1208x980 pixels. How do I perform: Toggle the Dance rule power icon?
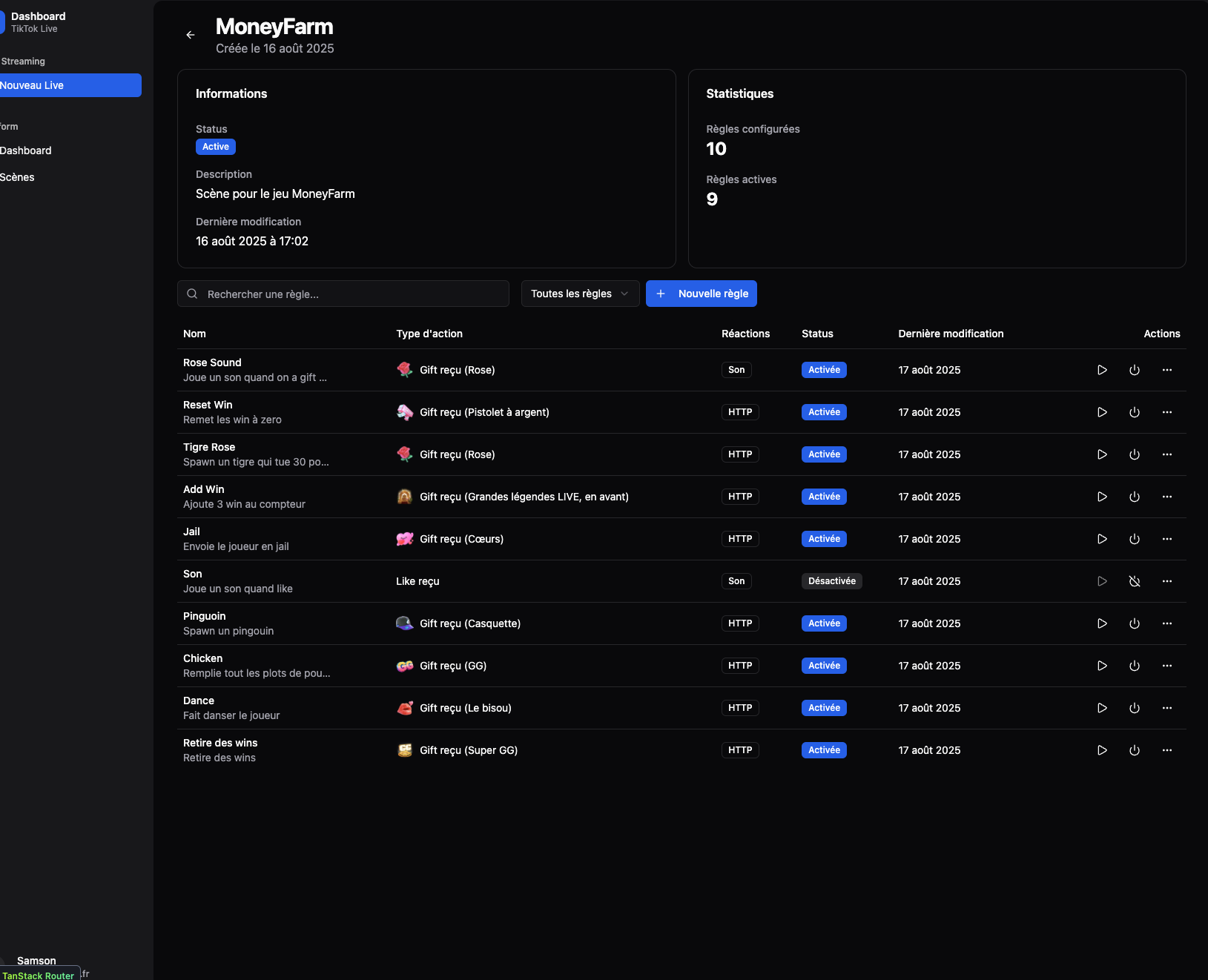(x=1135, y=708)
